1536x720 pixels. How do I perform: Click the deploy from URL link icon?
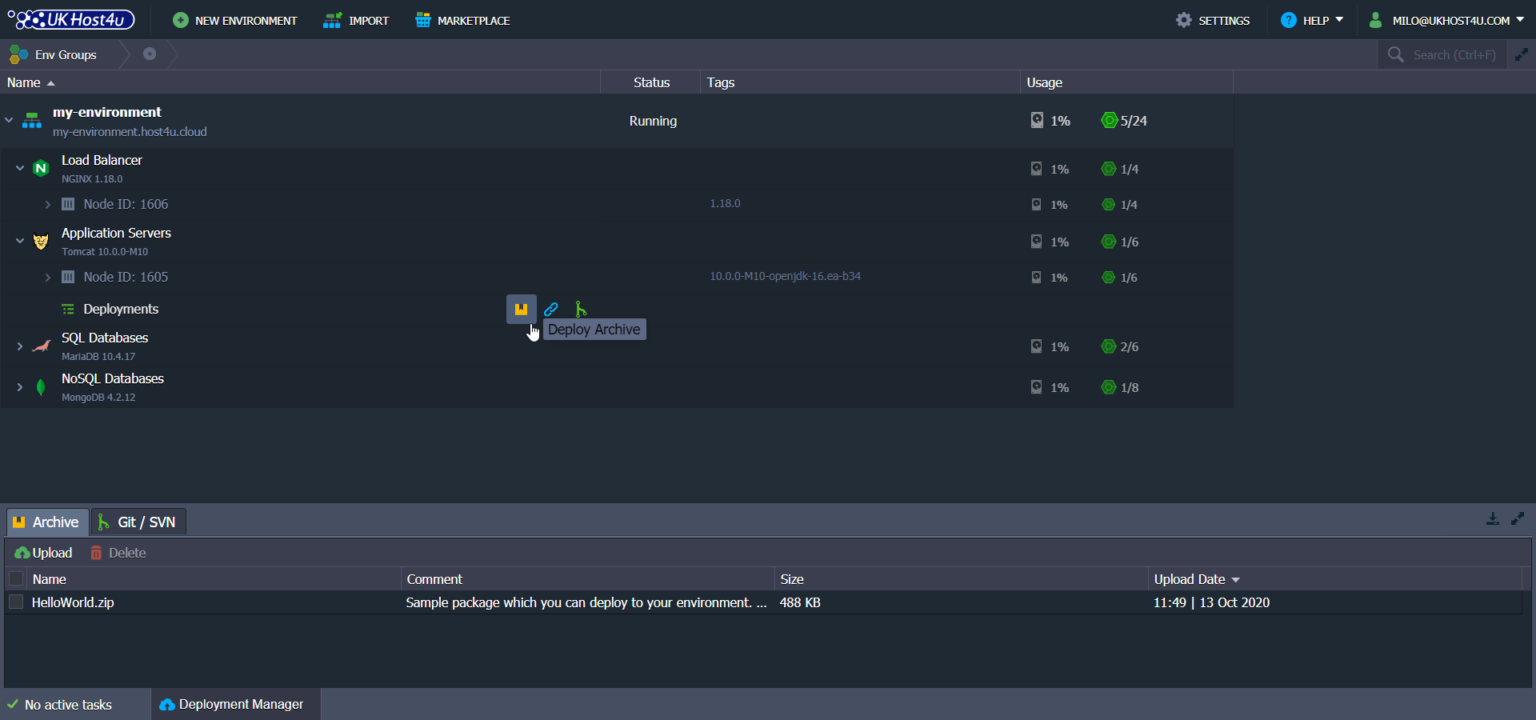click(x=551, y=310)
